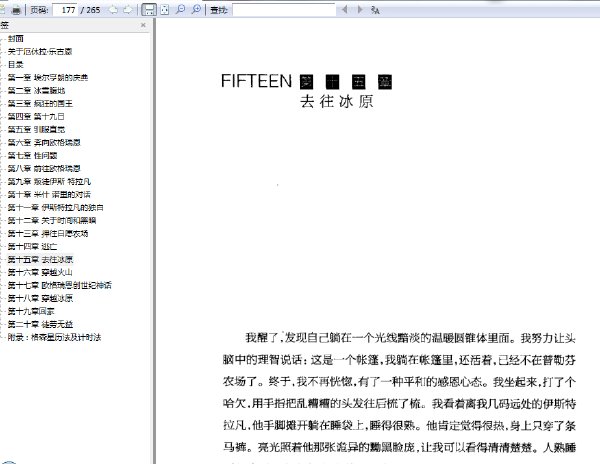600x464 pixels.
Task: Click the page number field showing 177
Action: point(65,10)
